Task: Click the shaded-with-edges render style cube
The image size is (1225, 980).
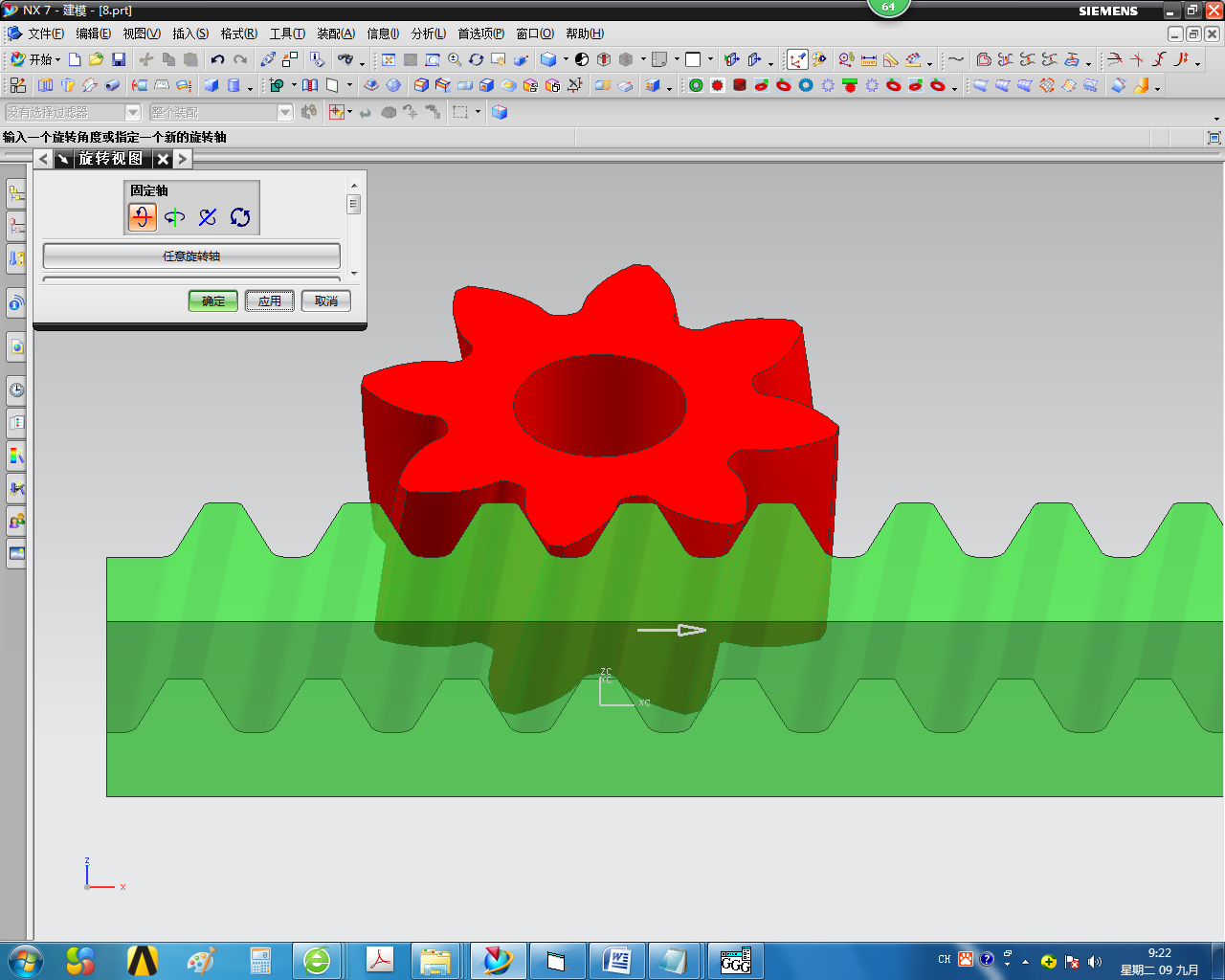Action: 548,59
